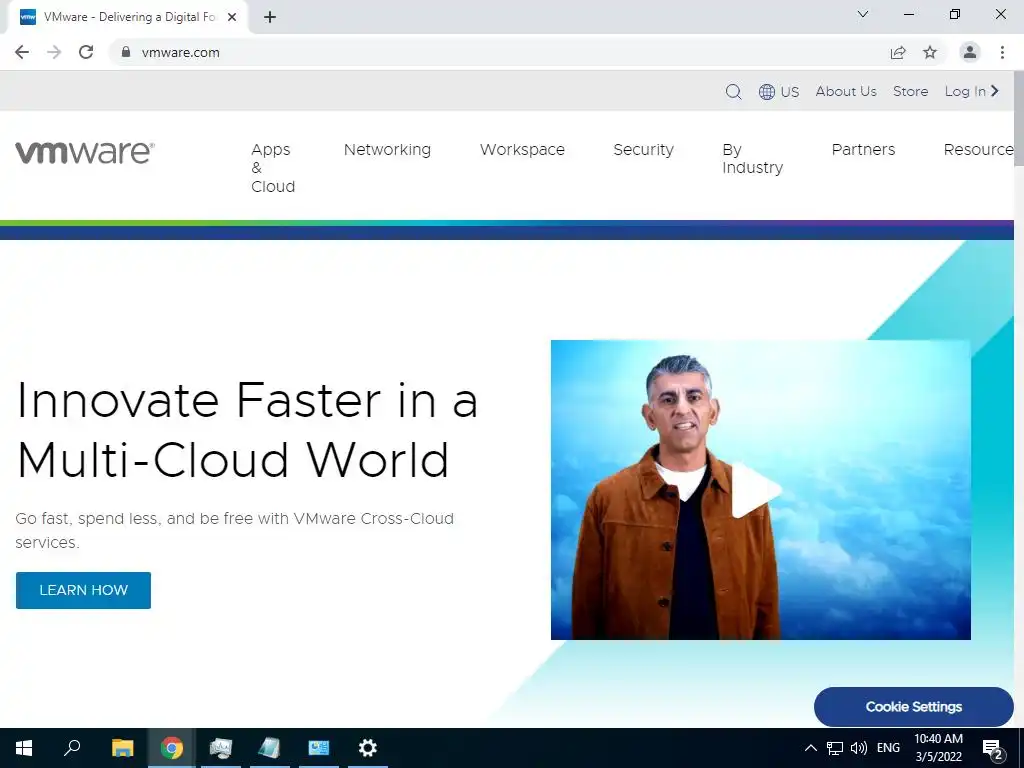The height and width of the screenshot is (768, 1024).
Task: Open Windows taskbar search
Action: click(x=72, y=748)
